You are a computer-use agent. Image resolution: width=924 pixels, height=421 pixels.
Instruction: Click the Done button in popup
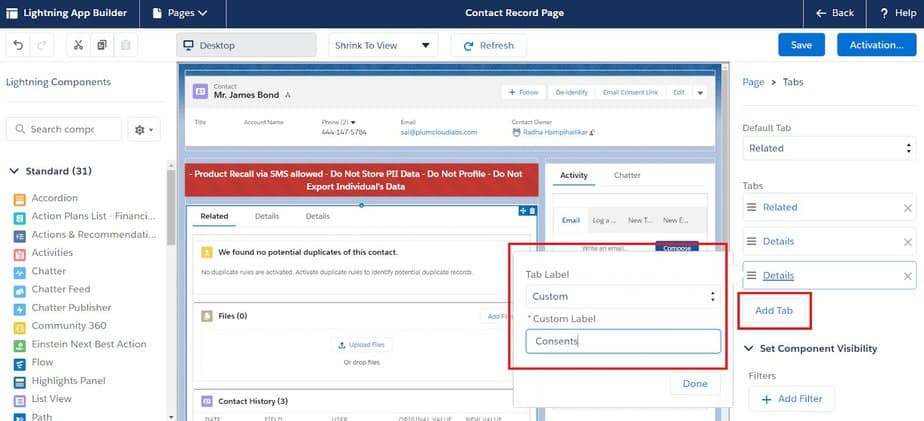[x=694, y=383]
